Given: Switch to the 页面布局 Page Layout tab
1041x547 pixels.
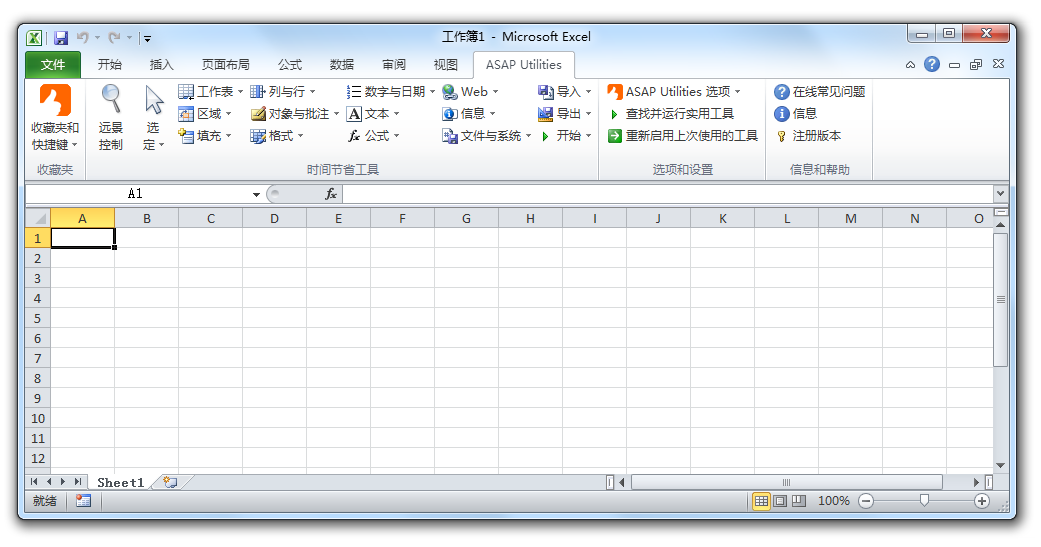Looking at the screenshot, I should click(x=226, y=64).
